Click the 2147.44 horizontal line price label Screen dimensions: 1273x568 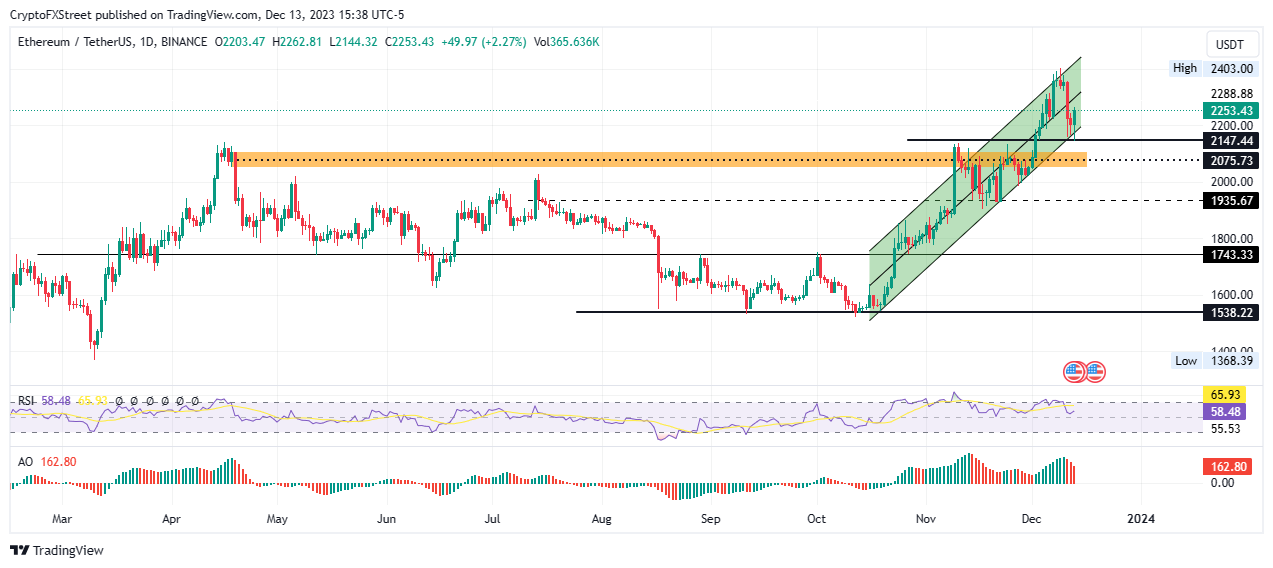point(1230,141)
